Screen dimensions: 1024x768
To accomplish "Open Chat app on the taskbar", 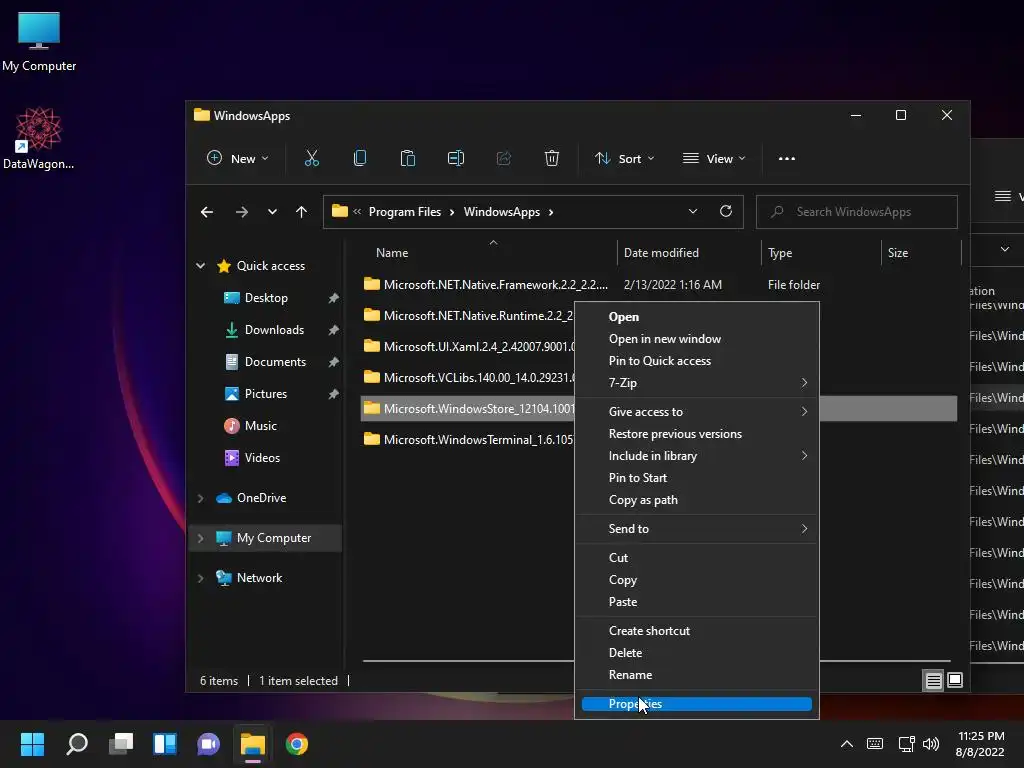I will point(208,744).
